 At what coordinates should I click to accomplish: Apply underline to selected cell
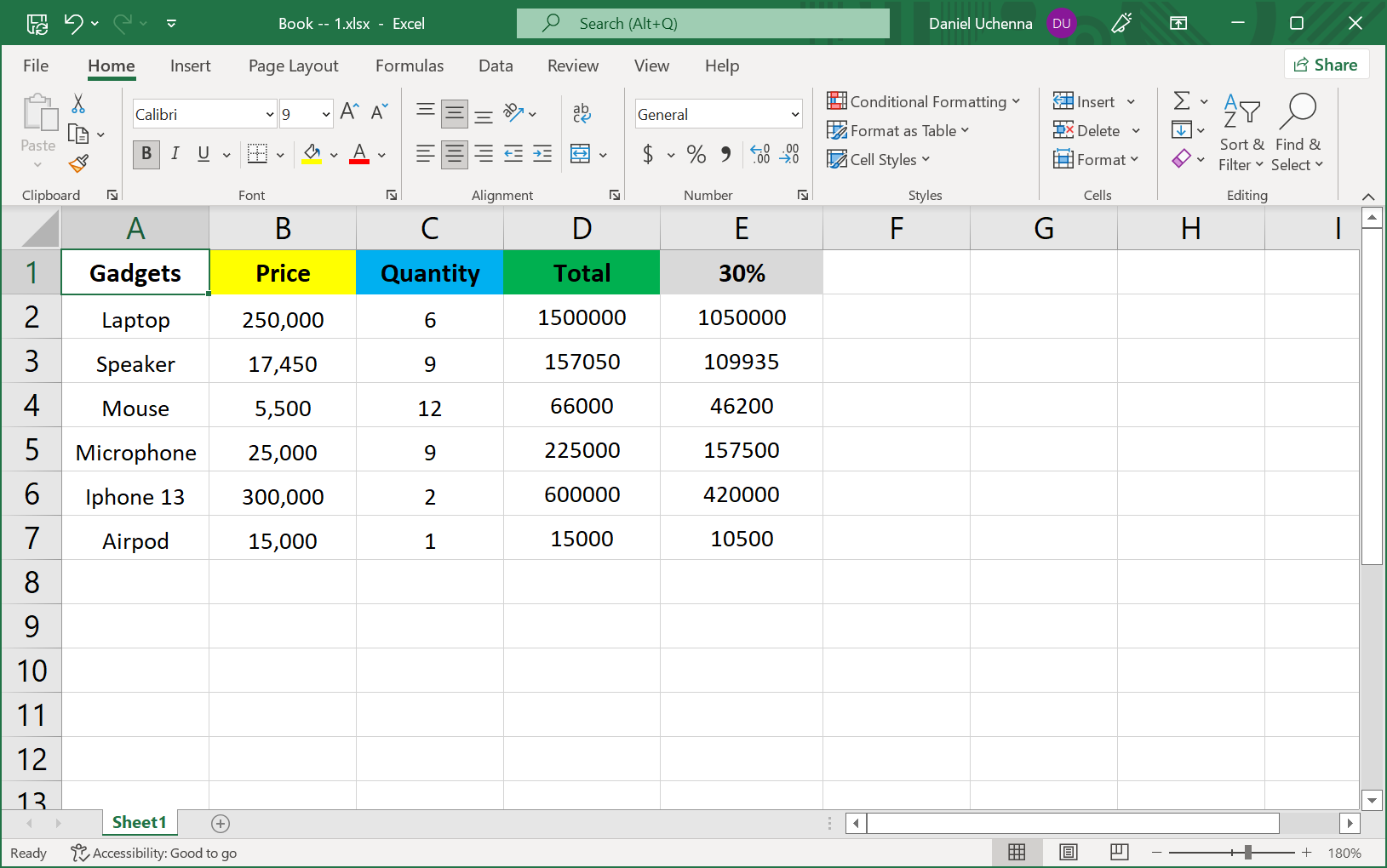click(x=203, y=154)
